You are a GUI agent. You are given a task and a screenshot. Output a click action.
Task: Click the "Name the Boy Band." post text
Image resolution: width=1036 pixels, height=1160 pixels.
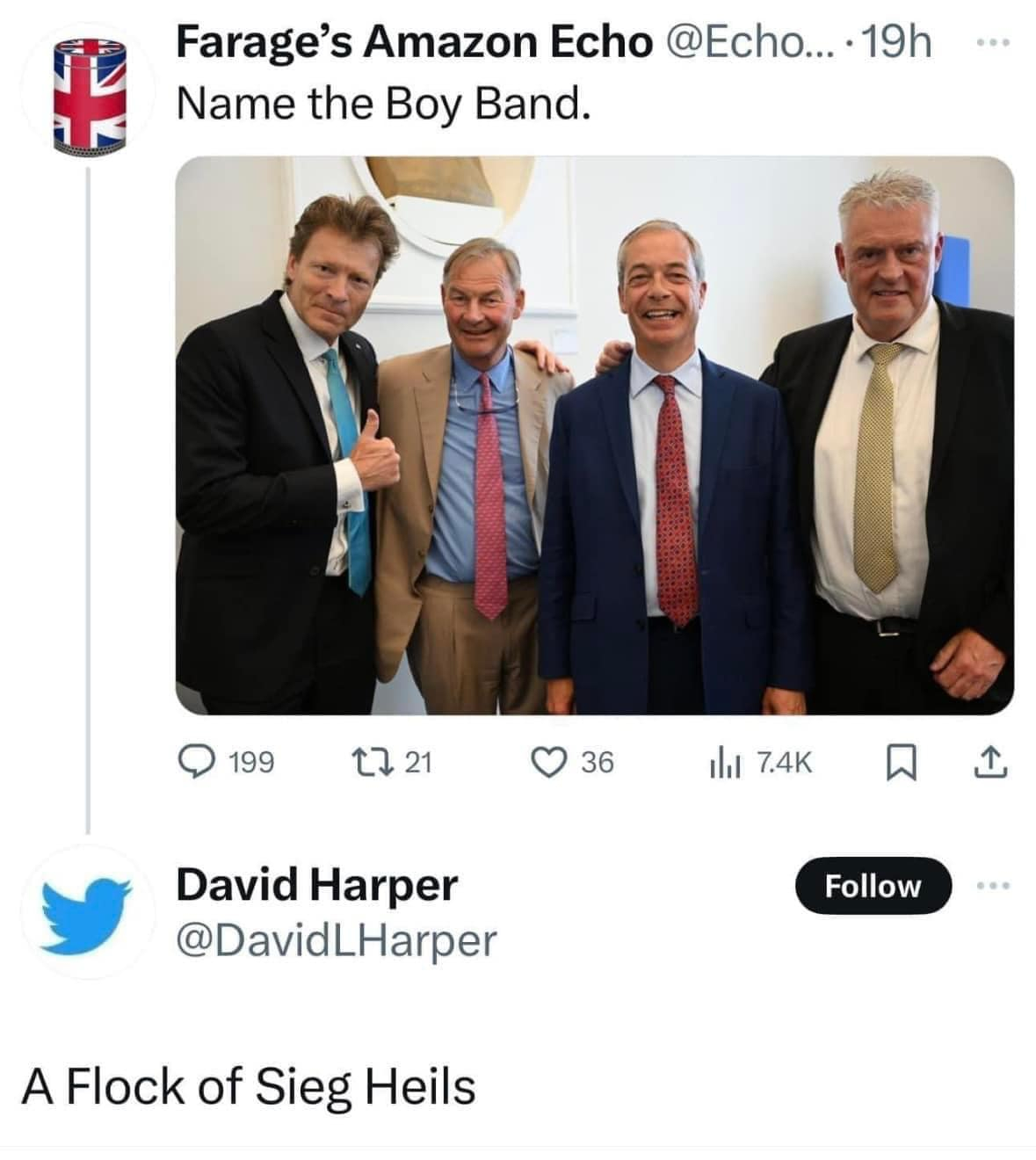coord(380,105)
